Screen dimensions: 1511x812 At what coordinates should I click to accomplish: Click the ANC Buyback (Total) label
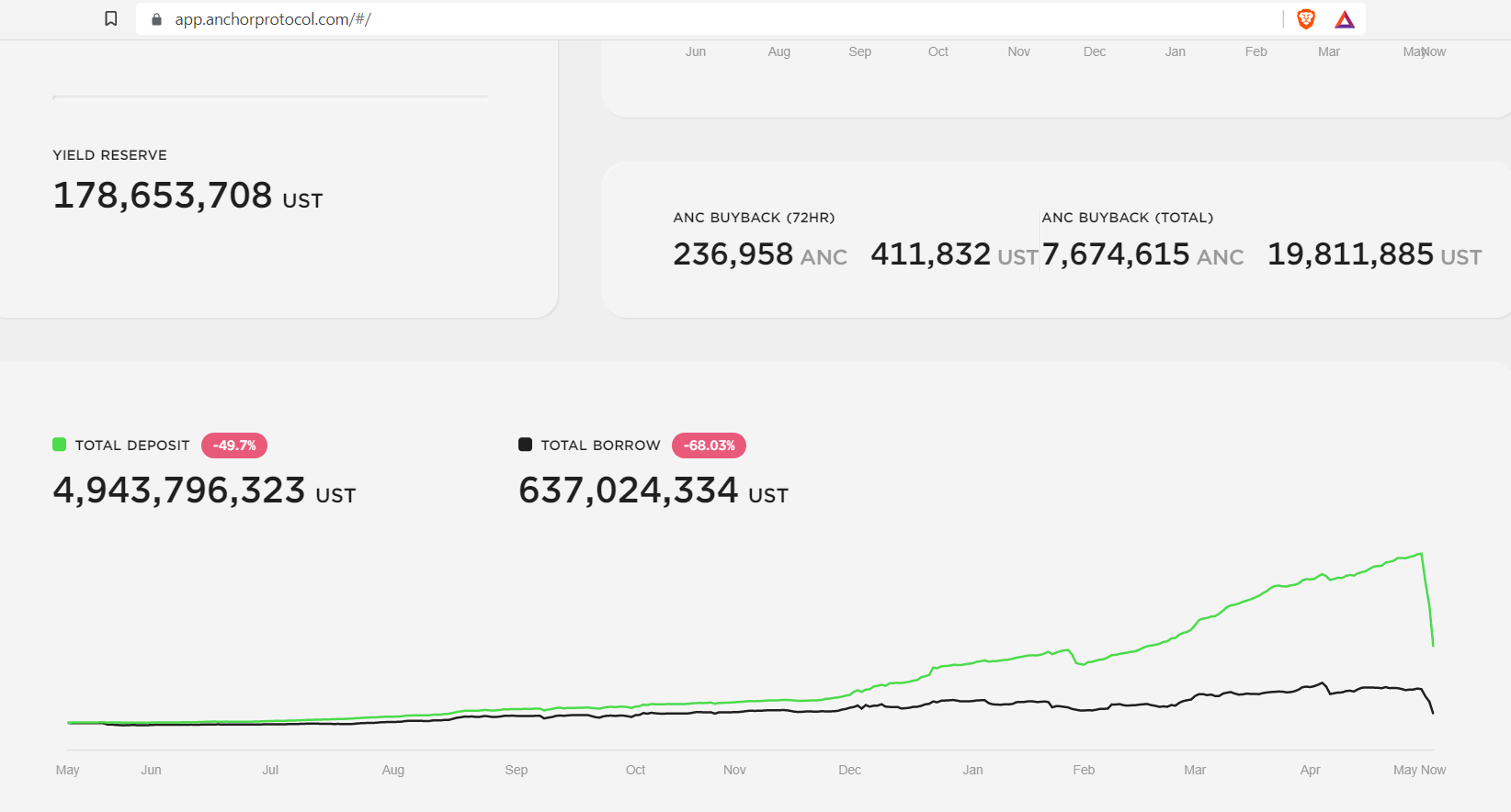tap(1128, 218)
